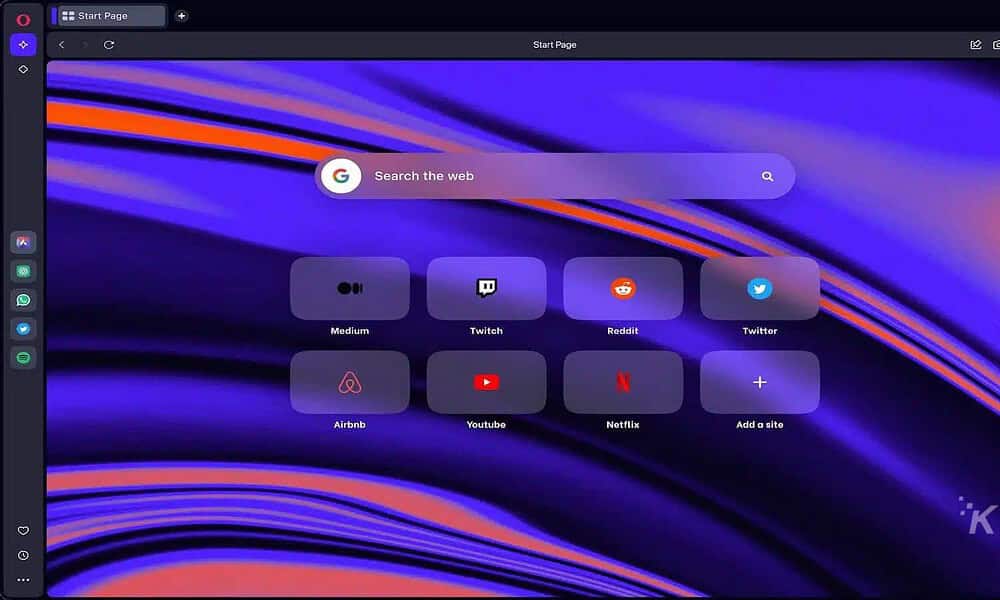
Task: Reload the Start Page
Action: click(x=110, y=44)
